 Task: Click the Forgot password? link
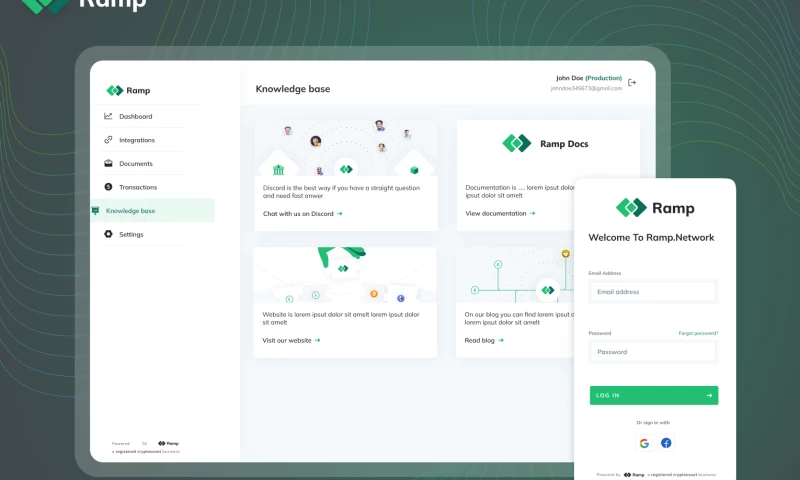click(698, 333)
